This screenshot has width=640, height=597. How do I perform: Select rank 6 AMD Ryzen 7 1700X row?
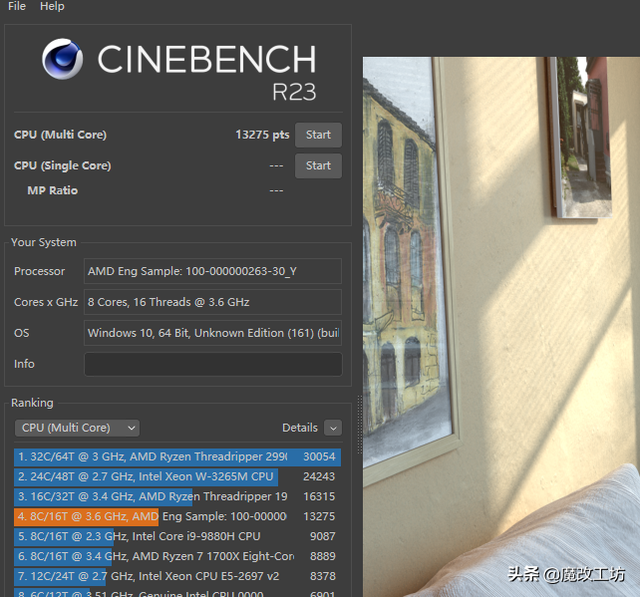tap(178, 556)
